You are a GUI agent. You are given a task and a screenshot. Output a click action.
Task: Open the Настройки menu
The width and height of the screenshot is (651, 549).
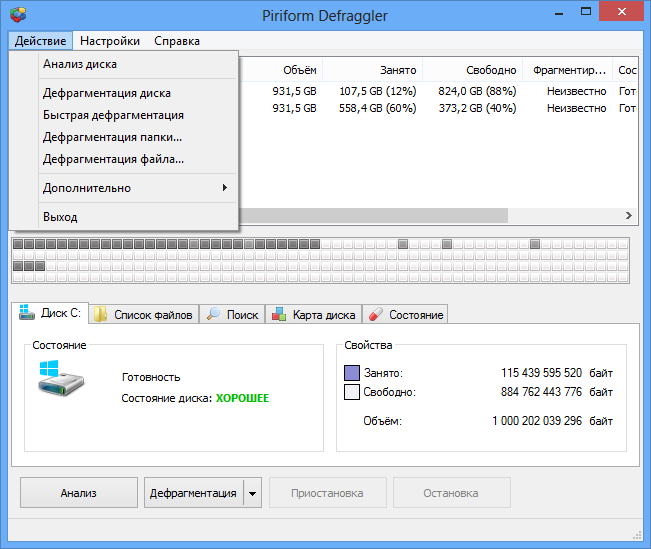[110, 41]
